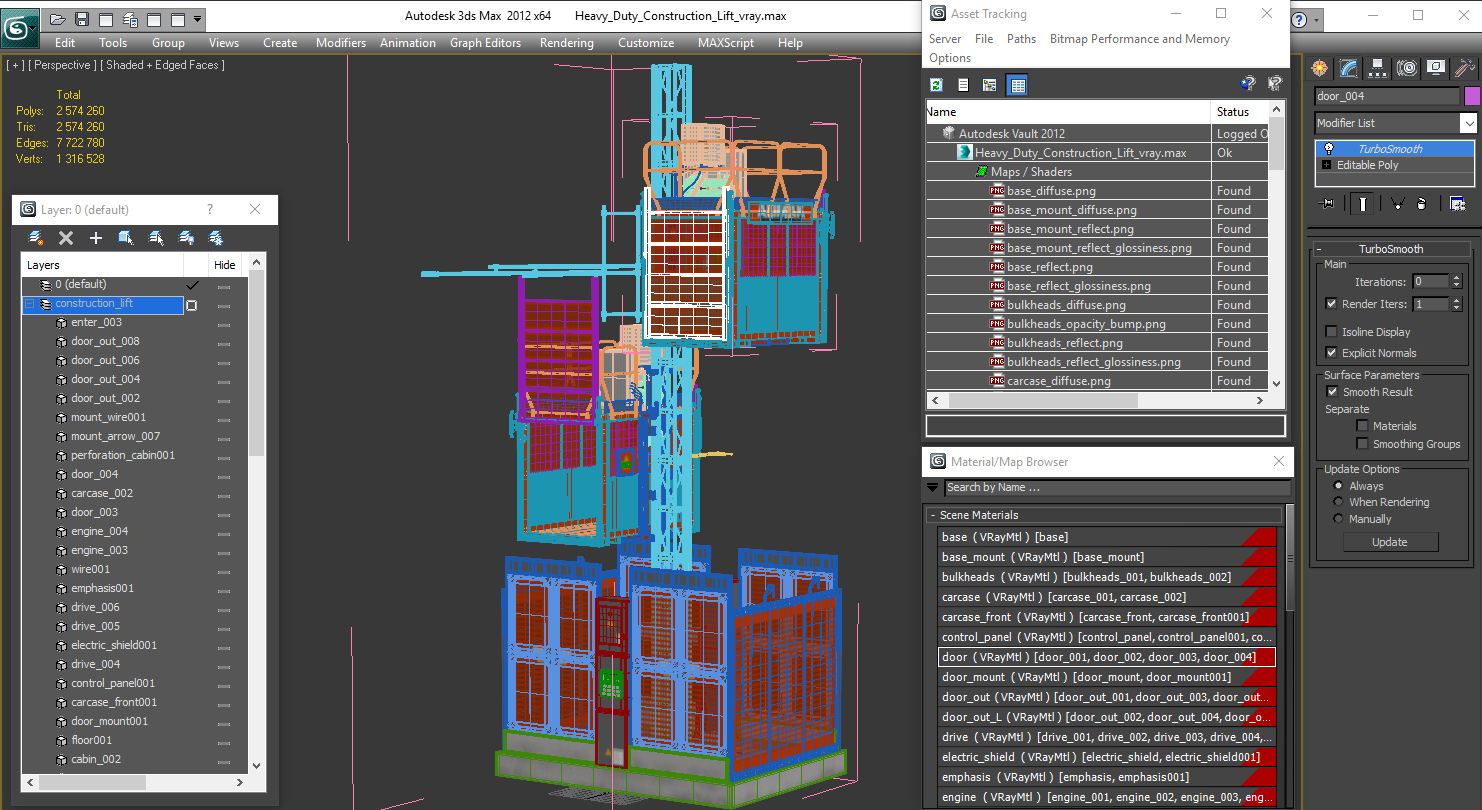Select the bulkheads VRayMtl material row
The height and width of the screenshot is (810, 1482).
click(1108, 577)
